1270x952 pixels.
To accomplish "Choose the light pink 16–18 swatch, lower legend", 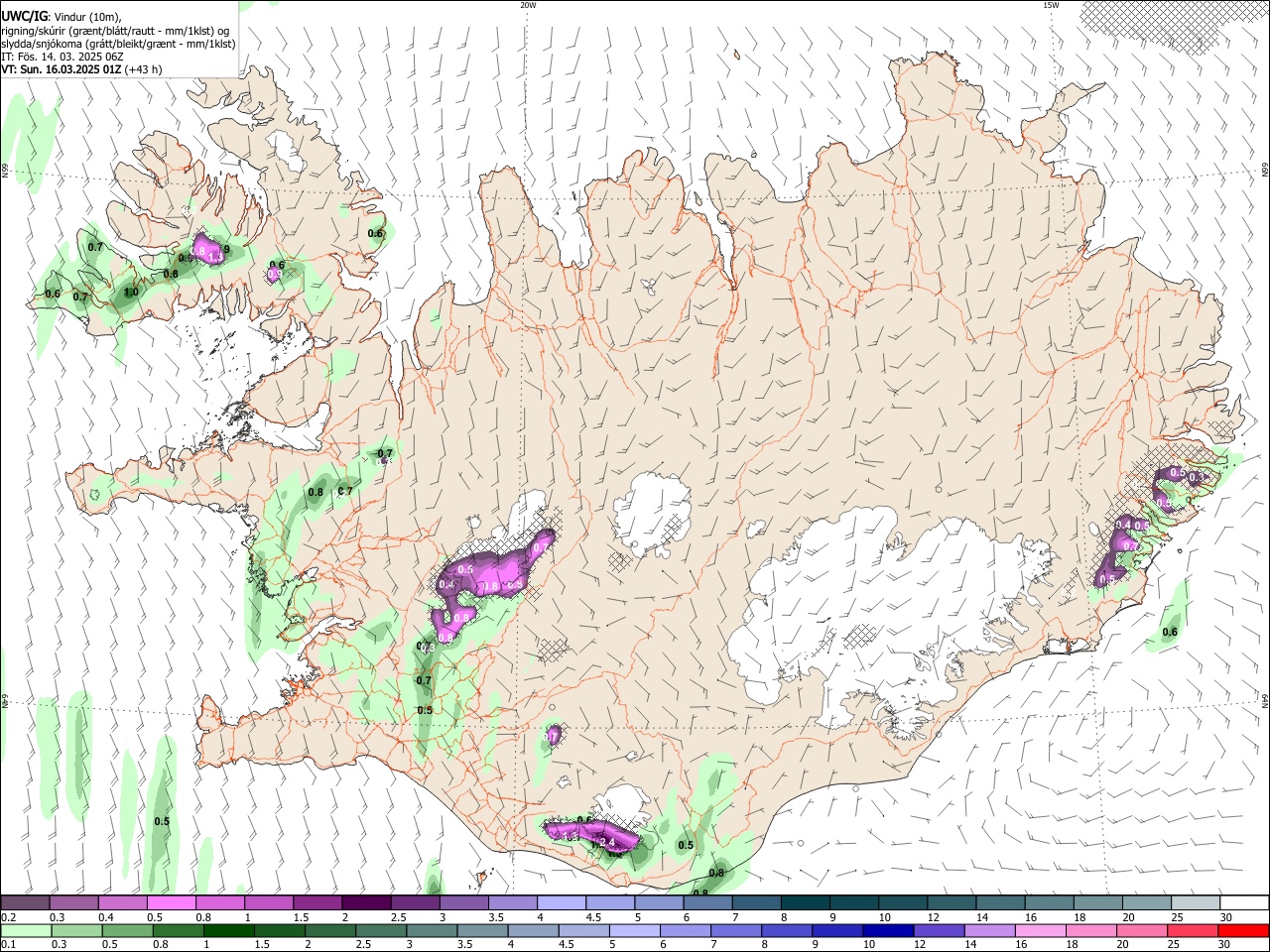I will [x=1041, y=930].
